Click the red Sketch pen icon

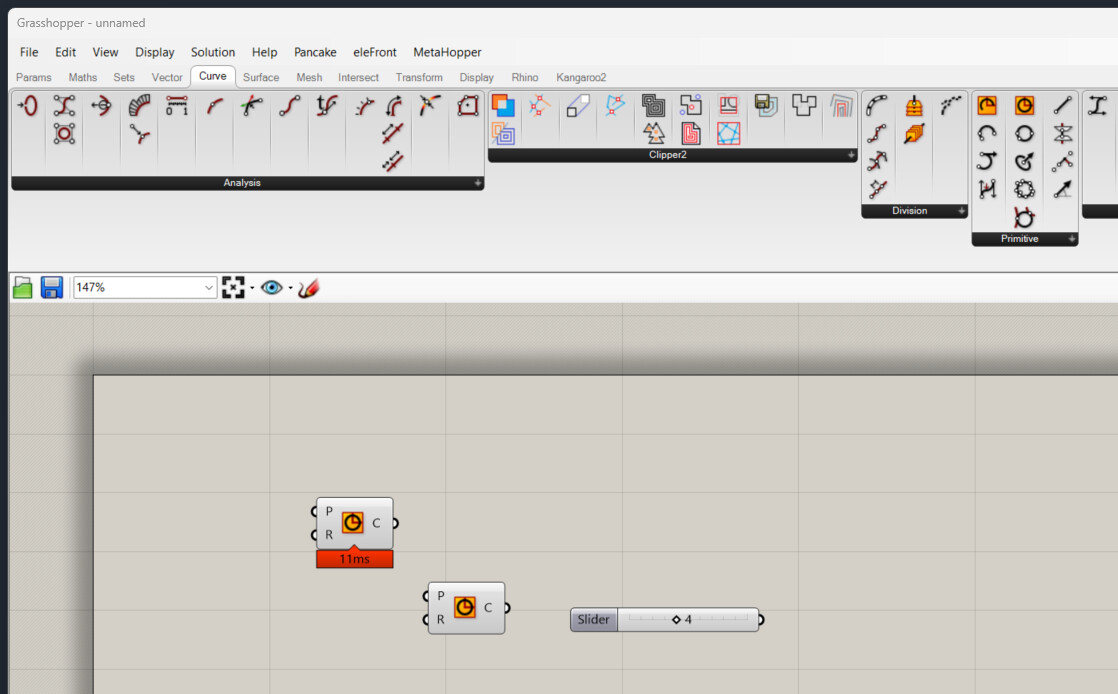point(308,287)
